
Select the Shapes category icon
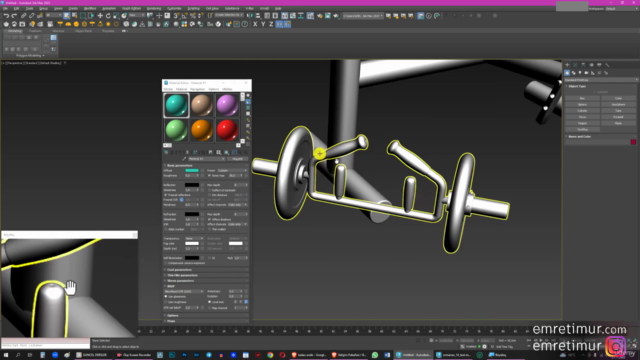(573, 73)
